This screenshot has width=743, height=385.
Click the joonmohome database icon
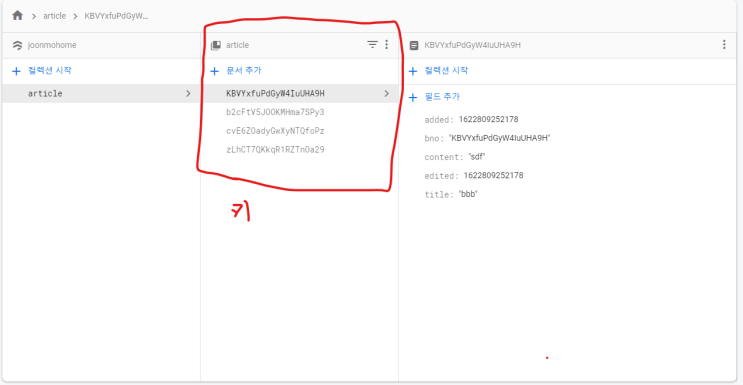pyautogui.click(x=18, y=46)
